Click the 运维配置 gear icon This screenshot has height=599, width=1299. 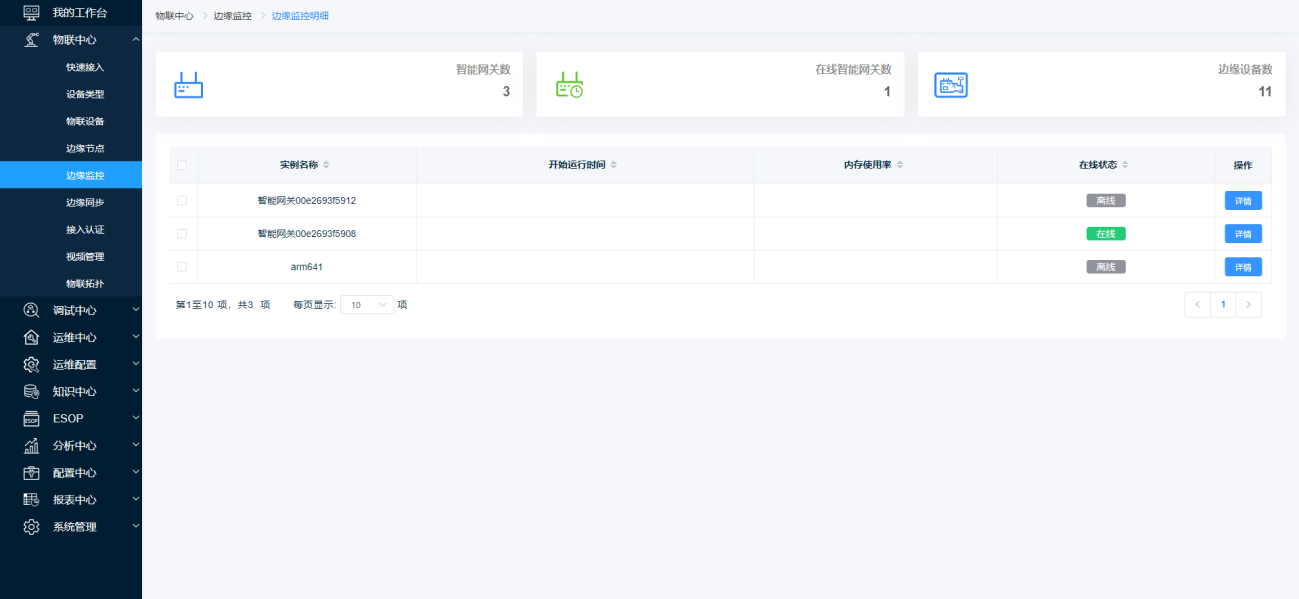(x=31, y=364)
